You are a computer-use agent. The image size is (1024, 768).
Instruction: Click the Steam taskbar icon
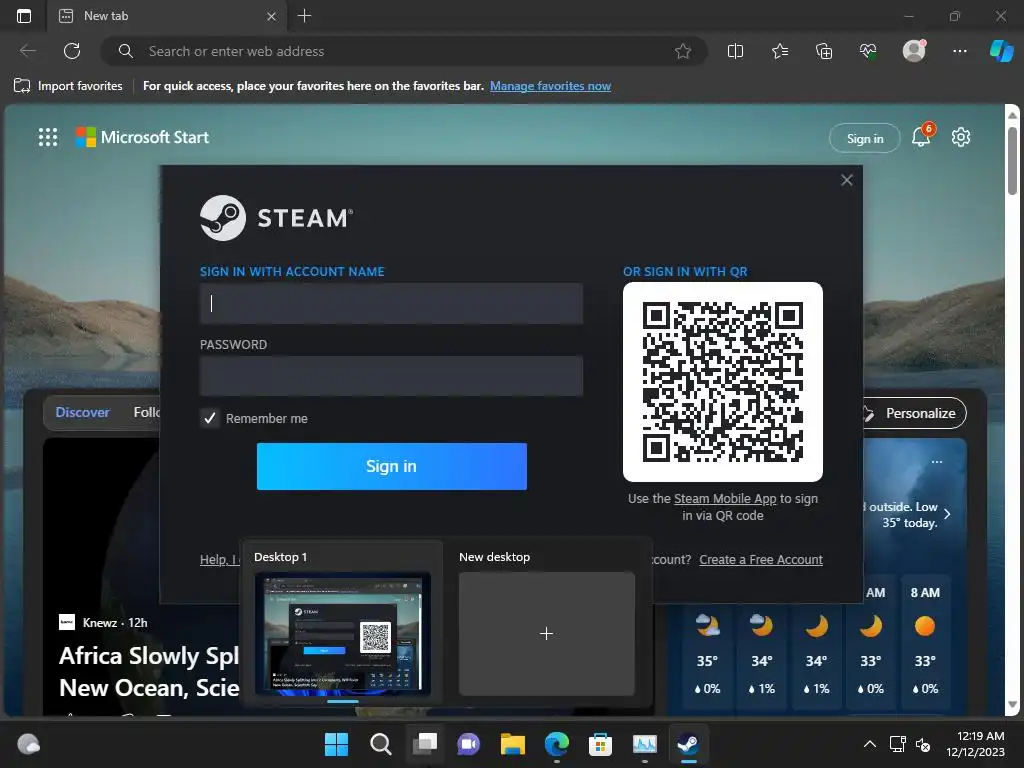[x=688, y=744]
